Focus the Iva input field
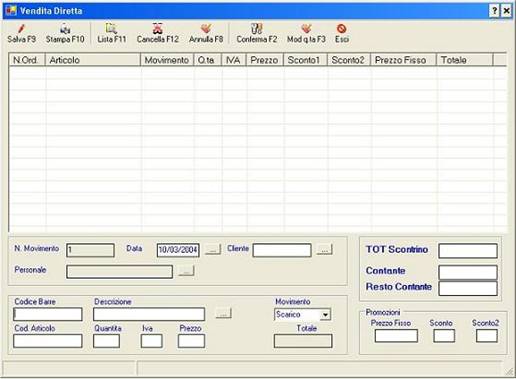 (152, 341)
